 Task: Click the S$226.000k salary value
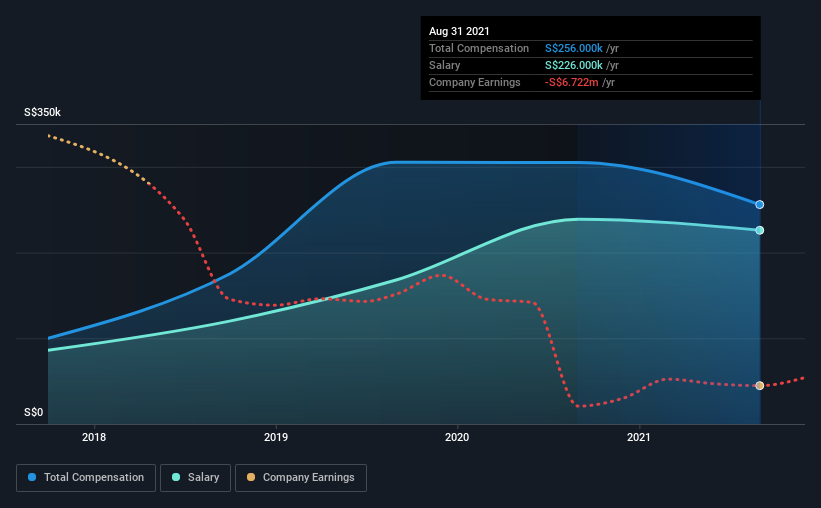tap(574, 65)
